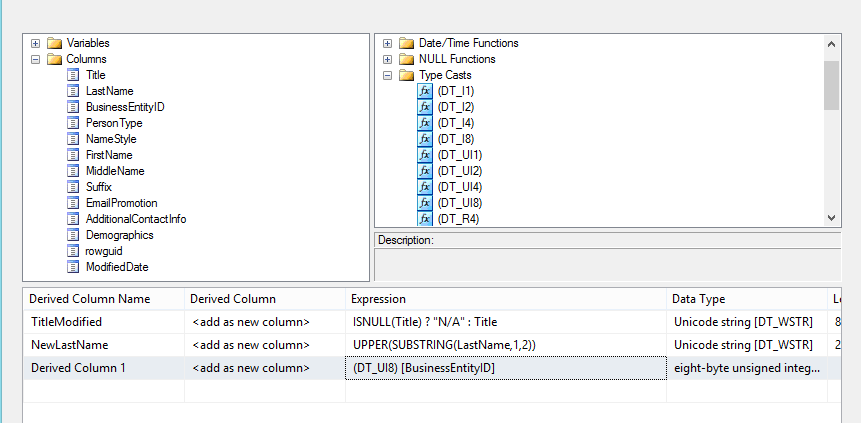Click the fx icon for (DT_I2)

coord(425,107)
